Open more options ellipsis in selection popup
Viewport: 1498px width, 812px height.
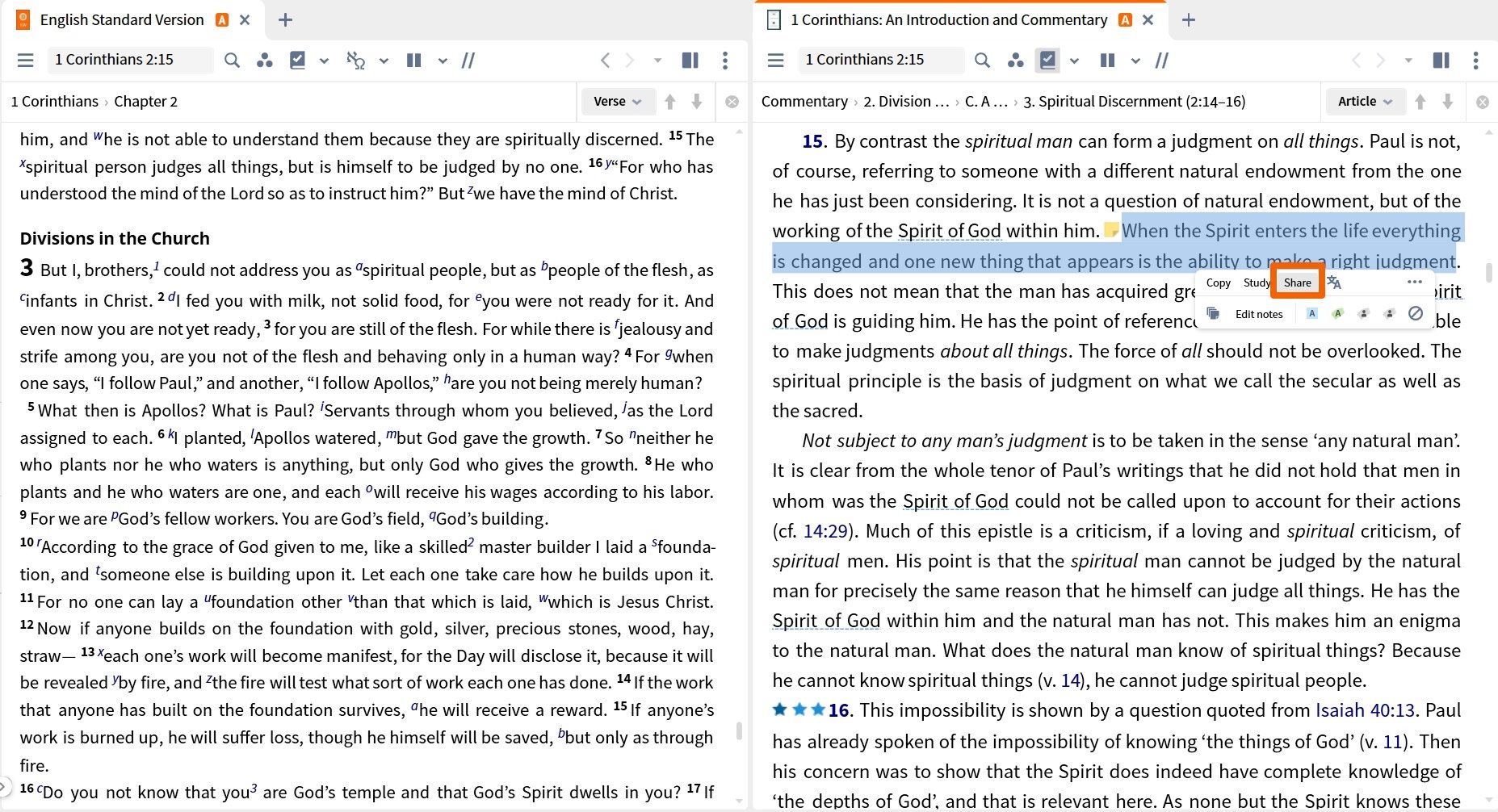(x=1415, y=282)
